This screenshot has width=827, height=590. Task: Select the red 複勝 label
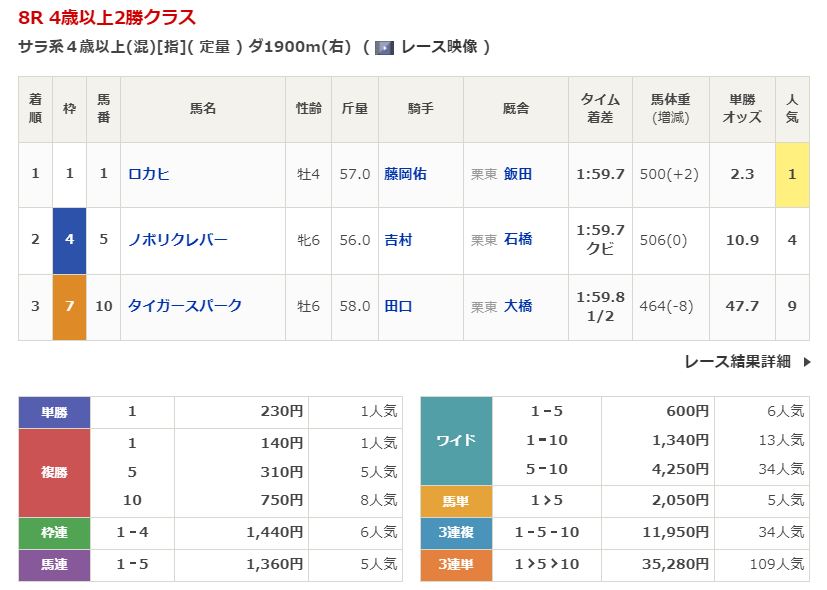coord(54,472)
